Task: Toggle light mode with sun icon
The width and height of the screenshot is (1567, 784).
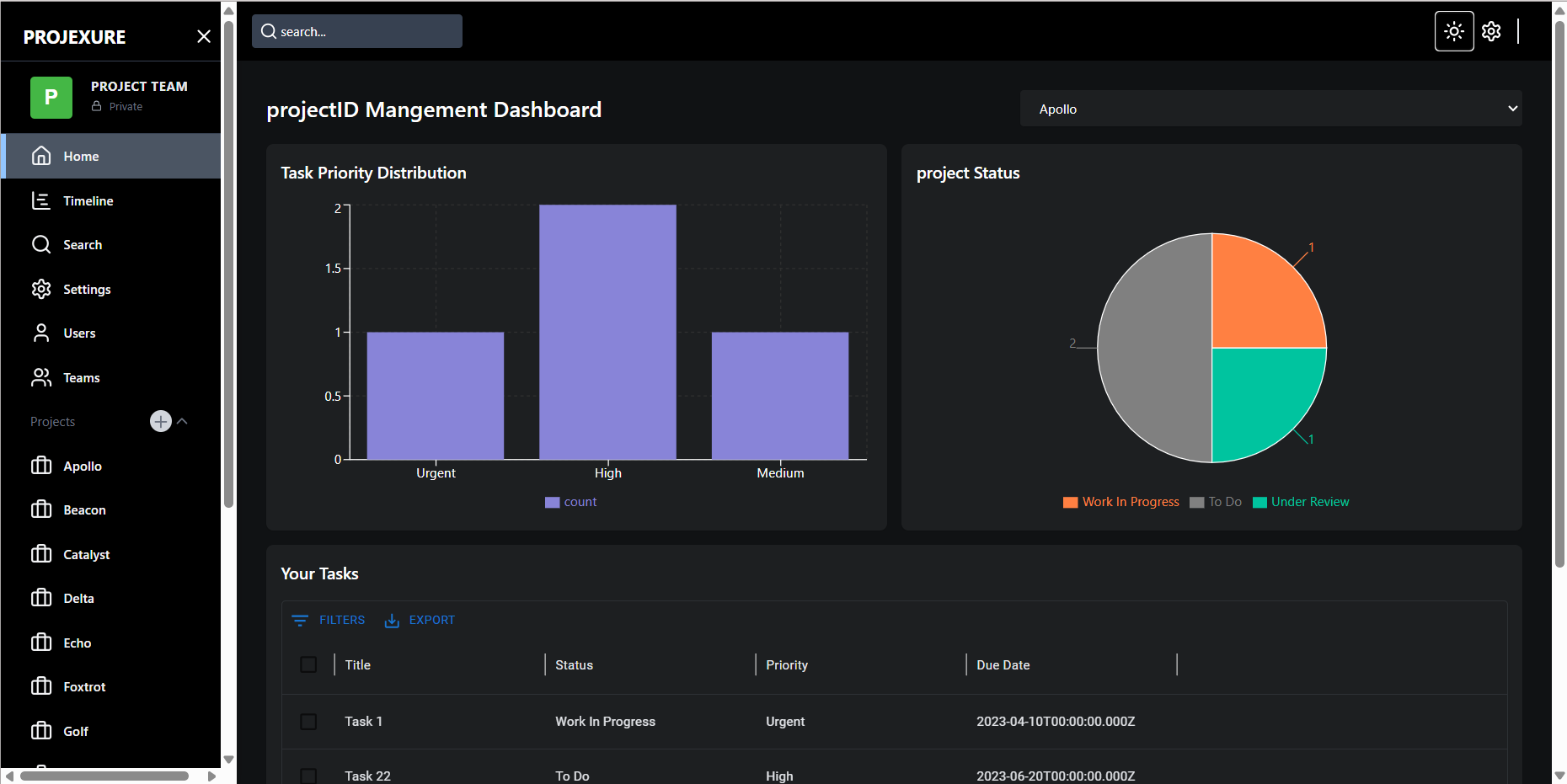Action: [1454, 31]
